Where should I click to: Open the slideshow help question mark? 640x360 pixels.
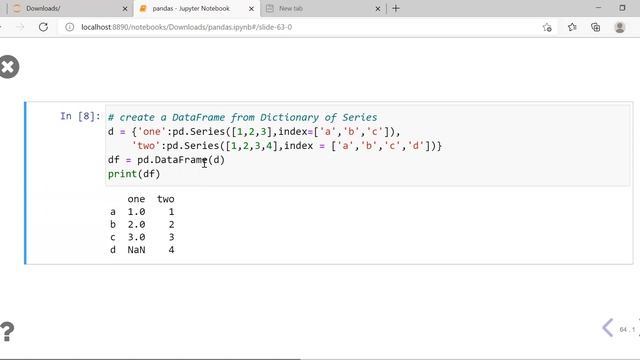(7, 331)
